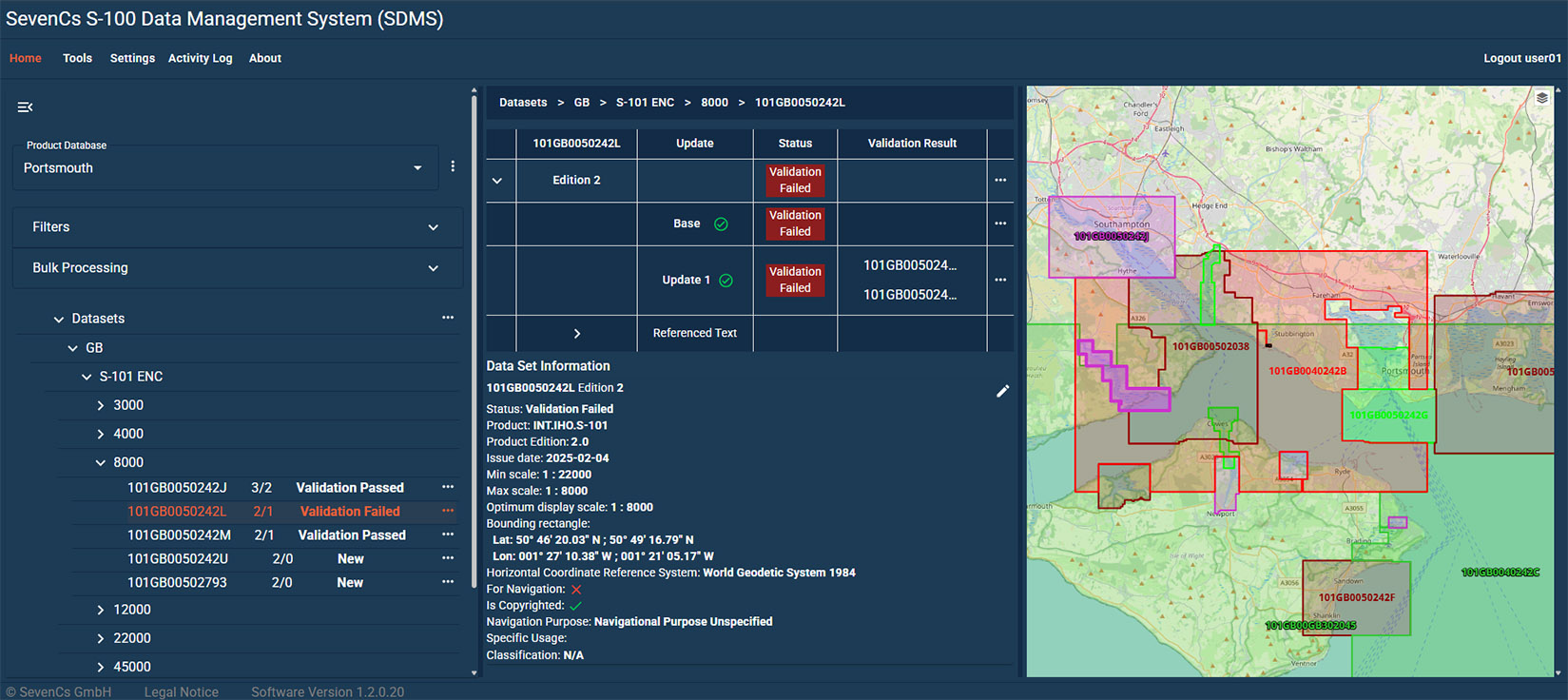The width and height of the screenshot is (1568, 700).
Task: Open more options for Edition 2 row
Action: point(1000,180)
